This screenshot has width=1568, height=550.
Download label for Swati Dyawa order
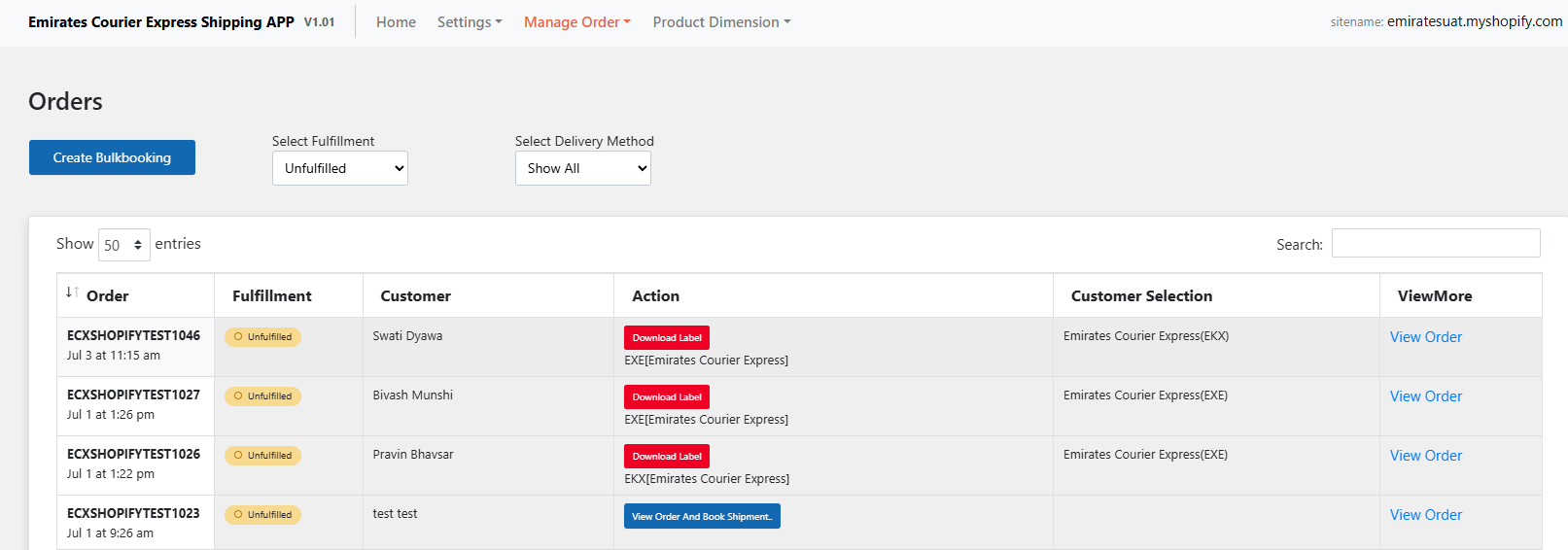667,338
